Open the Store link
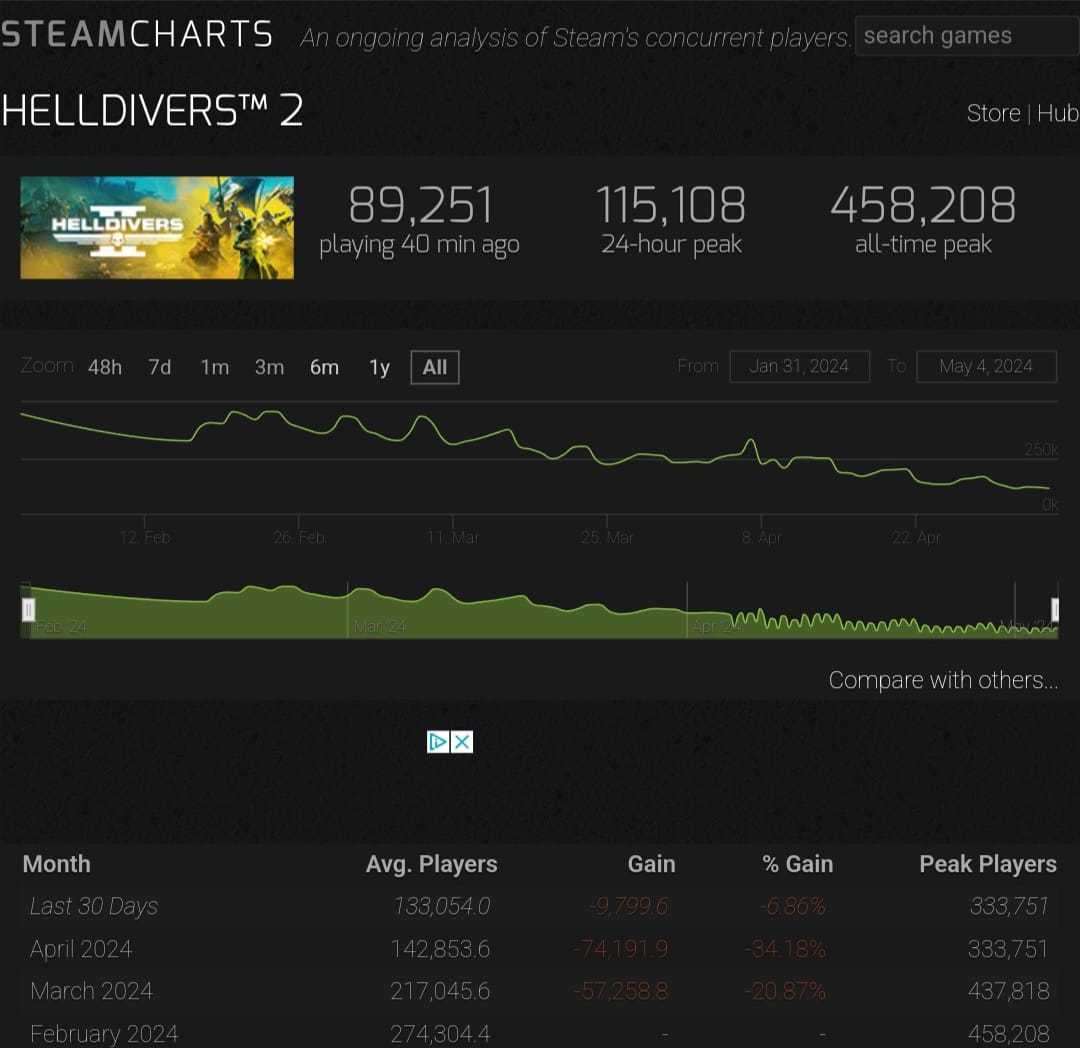This screenshot has width=1080, height=1048. pyautogui.click(x=993, y=113)
